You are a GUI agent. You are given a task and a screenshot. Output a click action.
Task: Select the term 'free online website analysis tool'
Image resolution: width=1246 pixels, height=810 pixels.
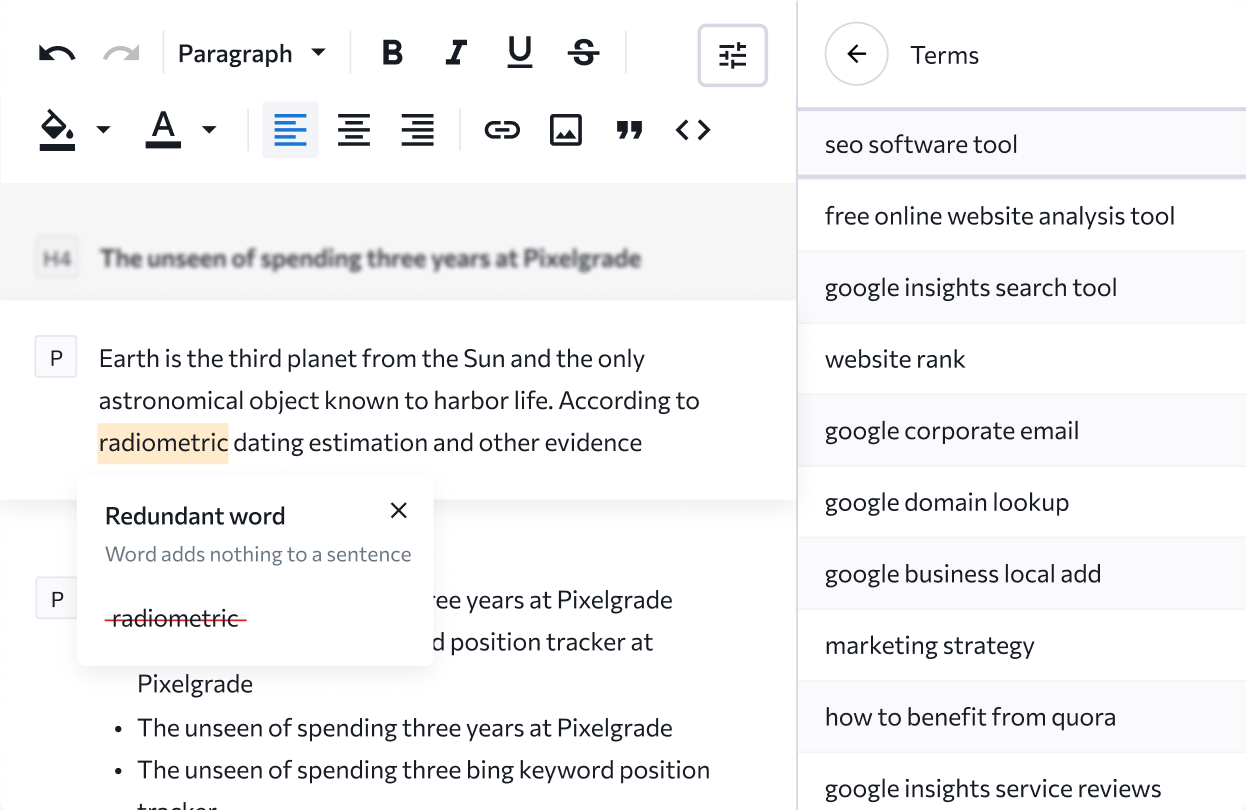(x=1022, y=216)
